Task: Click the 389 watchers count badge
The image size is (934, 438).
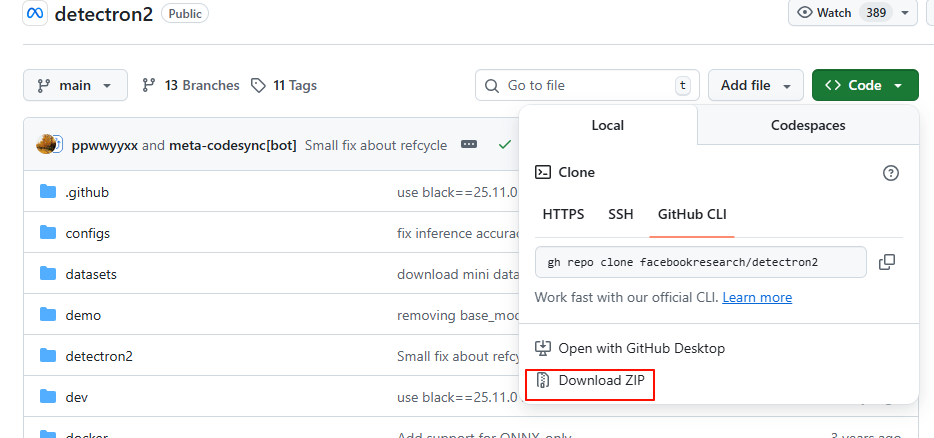Action: [876, 13]
